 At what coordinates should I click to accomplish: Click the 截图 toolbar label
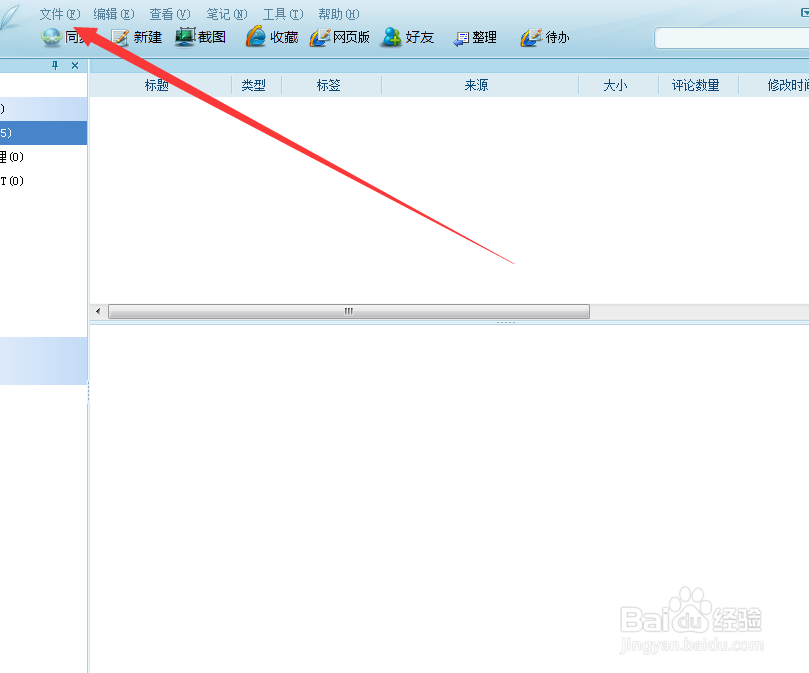click(212, 37)
